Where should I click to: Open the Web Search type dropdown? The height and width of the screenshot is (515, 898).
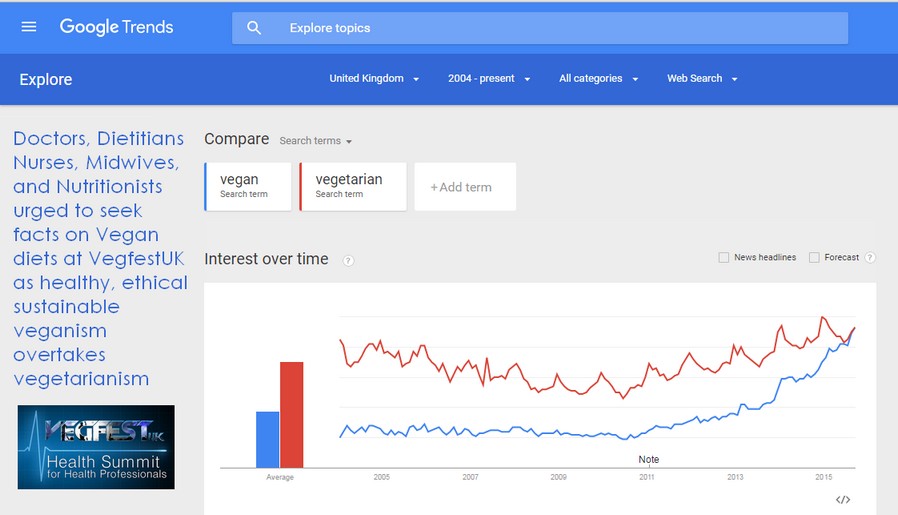tap(702, 78)
